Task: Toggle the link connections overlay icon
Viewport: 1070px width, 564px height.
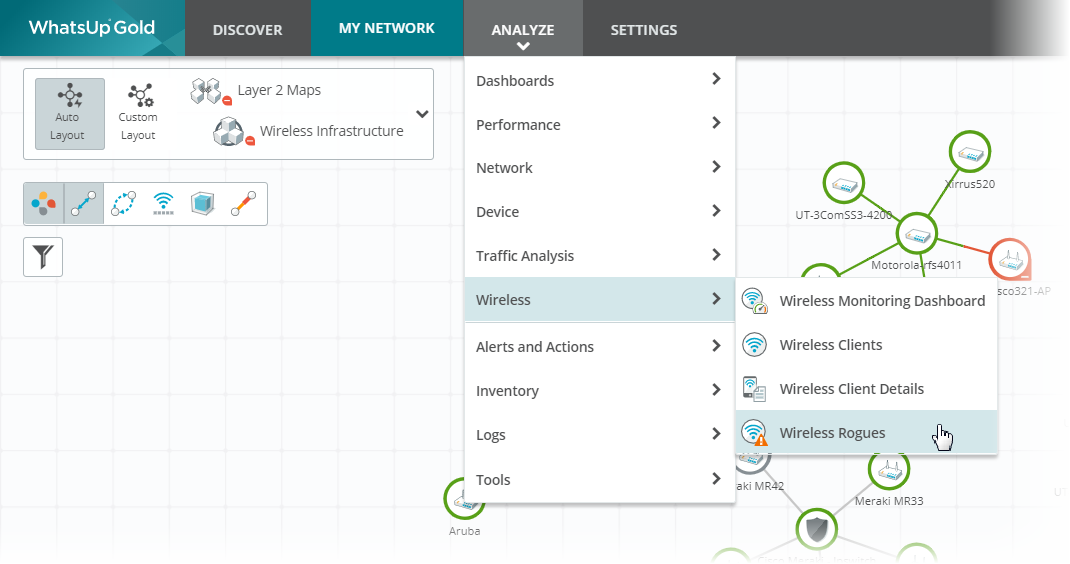Action: tap(84, 203)
